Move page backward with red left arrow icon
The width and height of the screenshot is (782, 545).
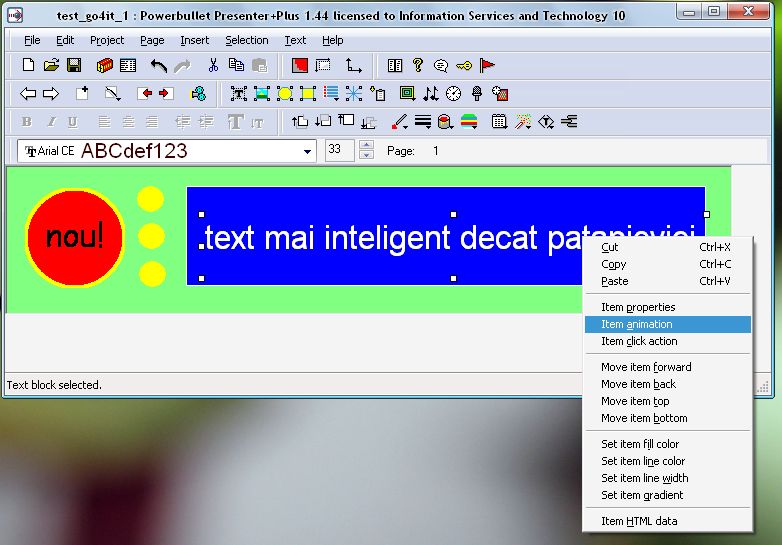point(145,93)
